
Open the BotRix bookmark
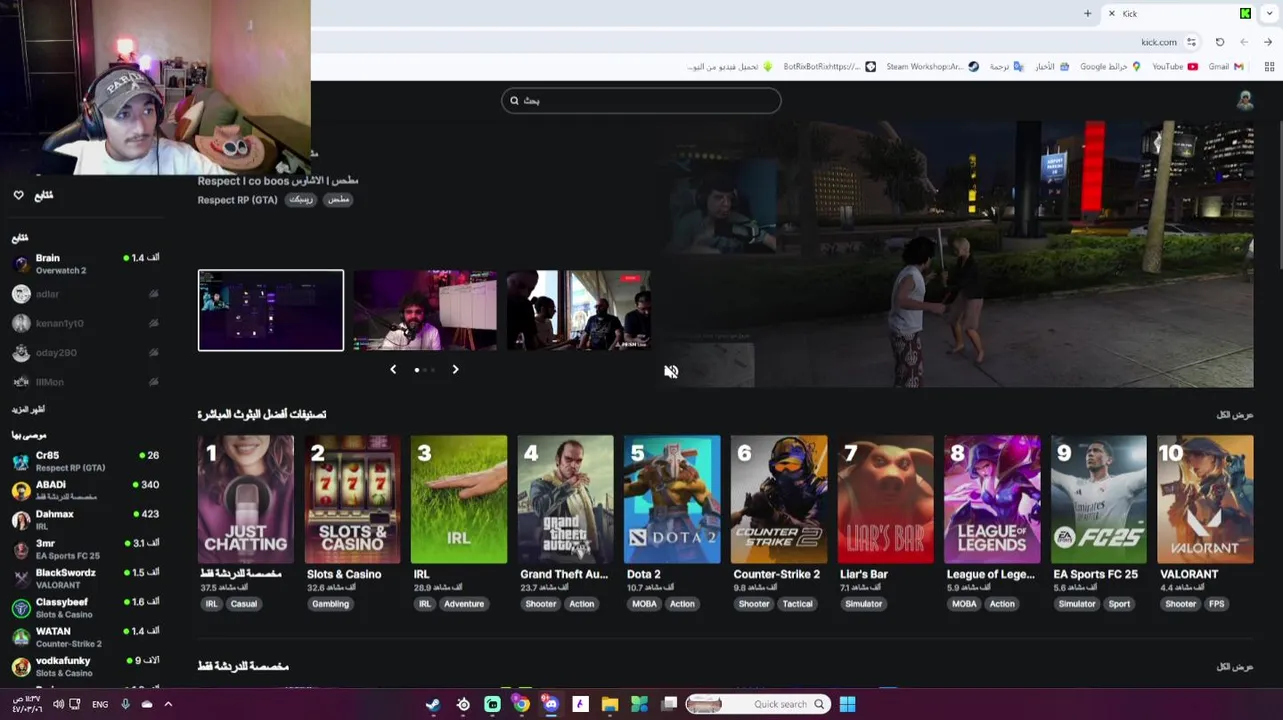[829, 66]
